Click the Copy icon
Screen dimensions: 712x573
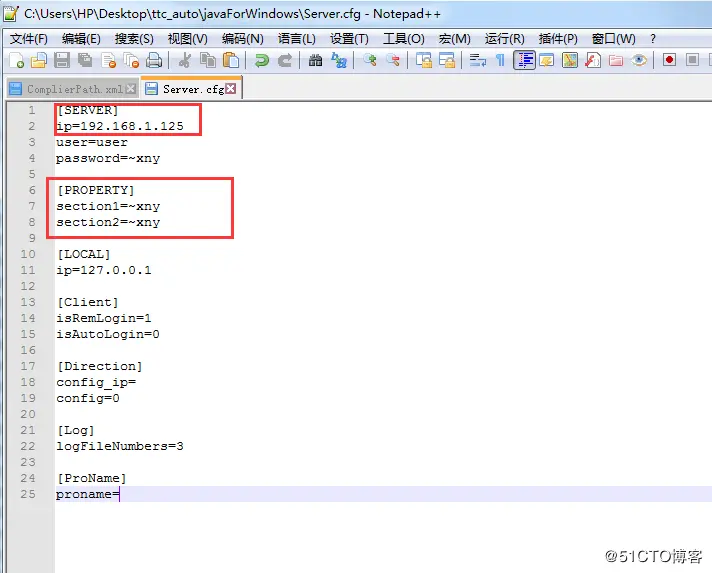point(208,60)
